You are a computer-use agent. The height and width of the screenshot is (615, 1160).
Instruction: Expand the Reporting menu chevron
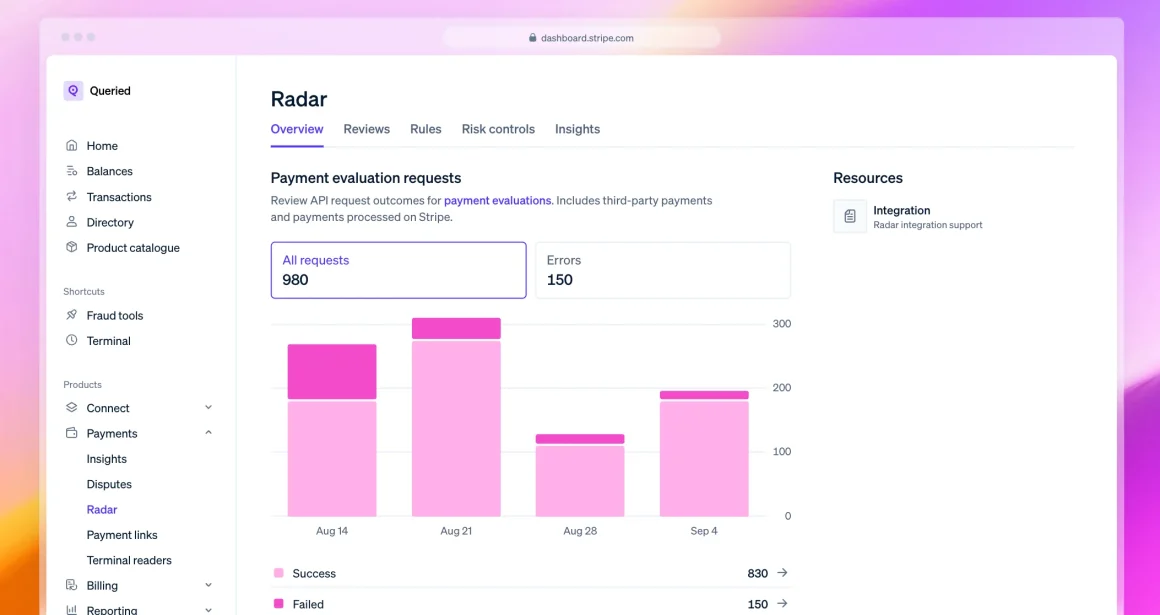[209, 611]
